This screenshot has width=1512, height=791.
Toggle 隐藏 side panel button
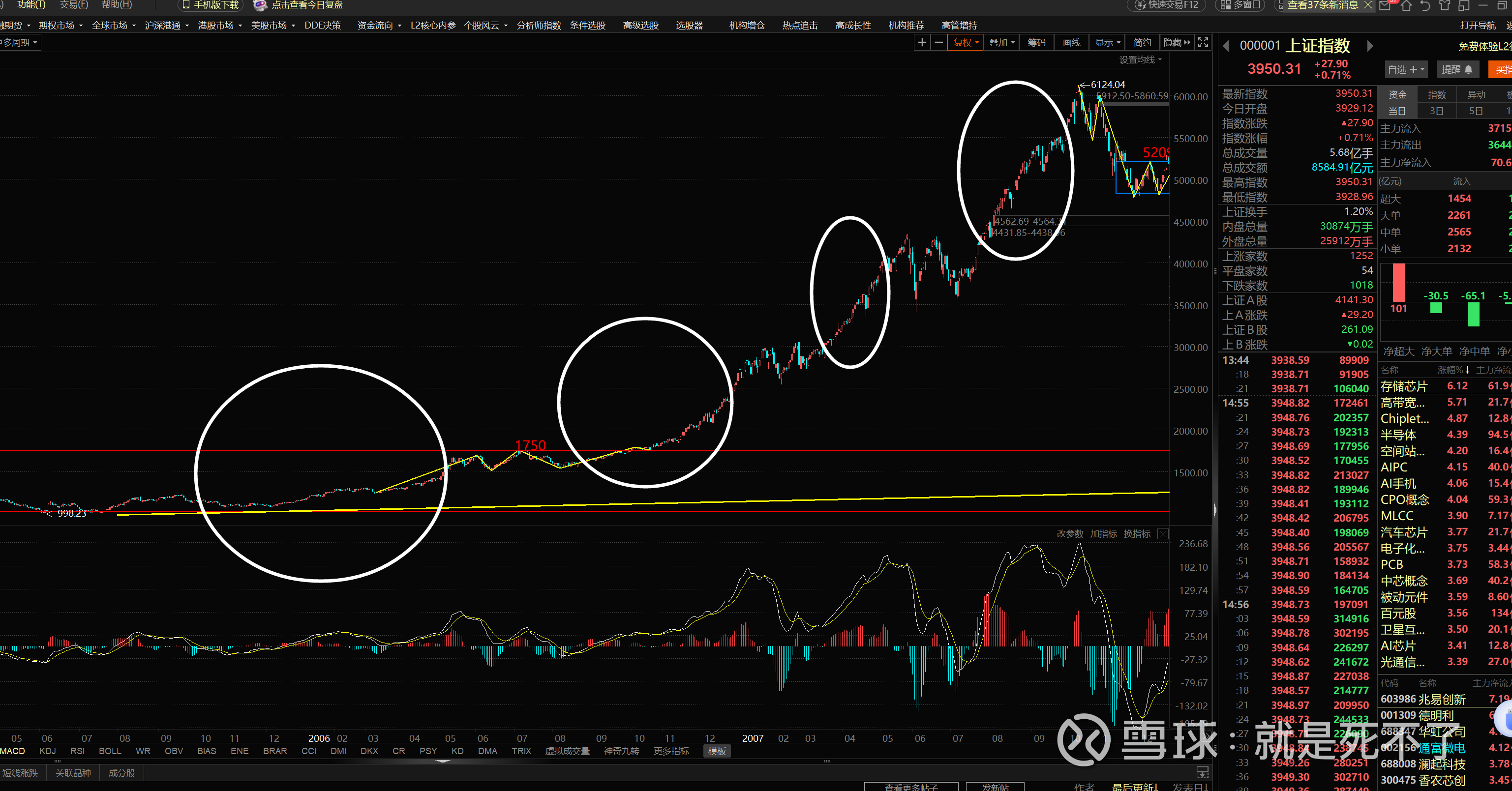click(x=1178, y=42)
